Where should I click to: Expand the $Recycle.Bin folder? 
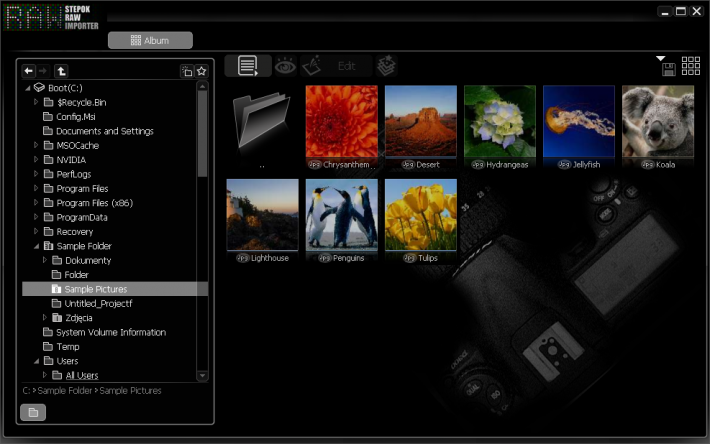tap(36, 102)
